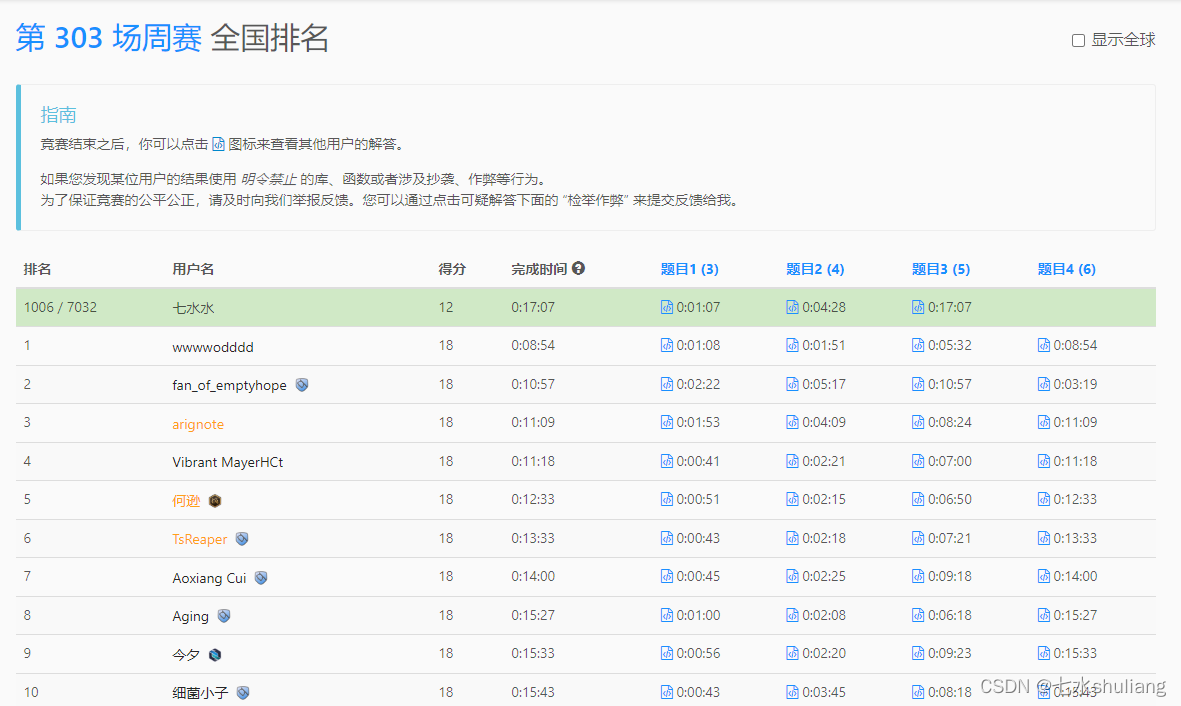Open Aoxiang Cui's user profile

[209, 578]
